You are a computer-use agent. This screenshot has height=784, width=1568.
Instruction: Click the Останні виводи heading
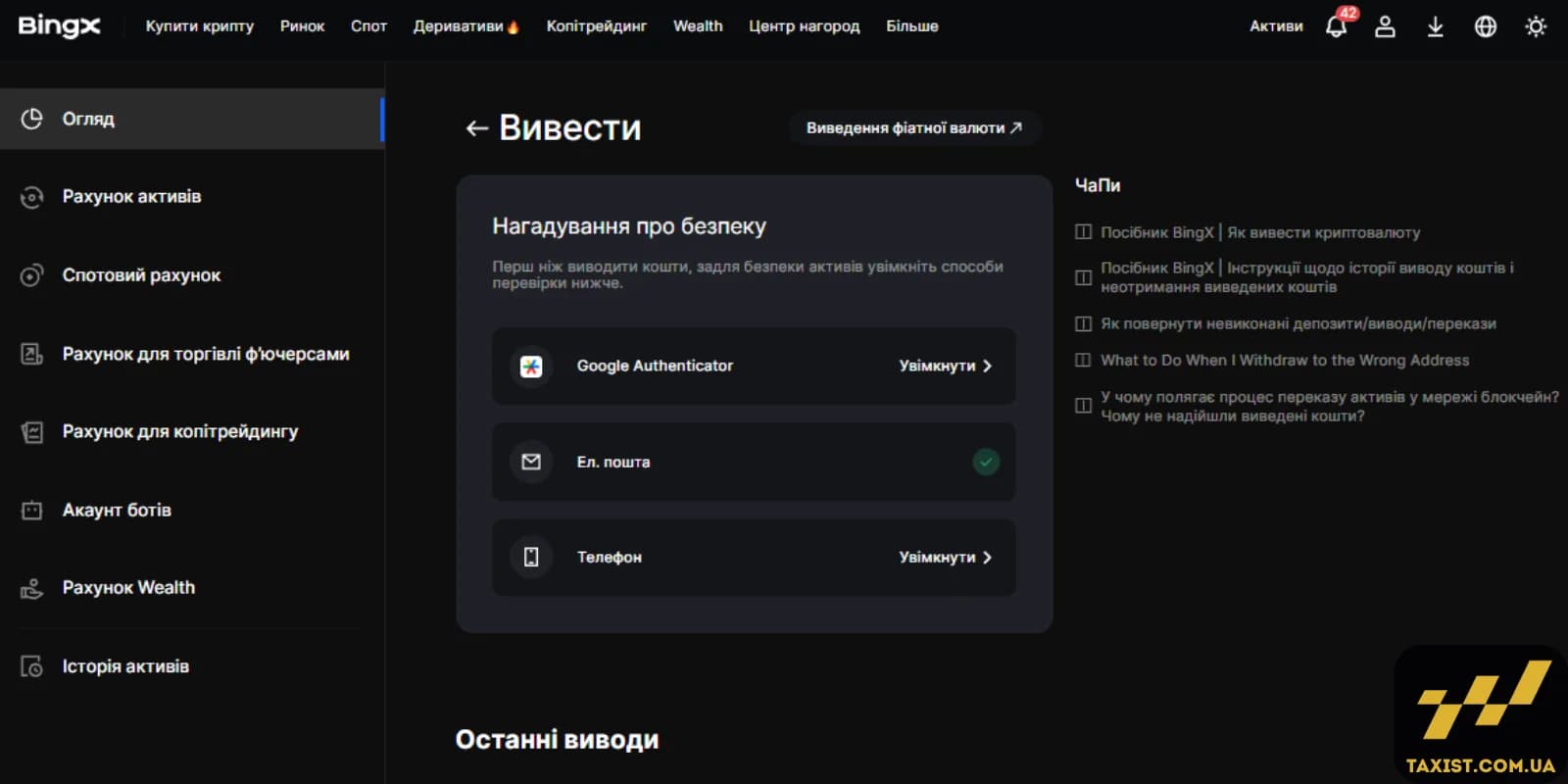point(557,740)
